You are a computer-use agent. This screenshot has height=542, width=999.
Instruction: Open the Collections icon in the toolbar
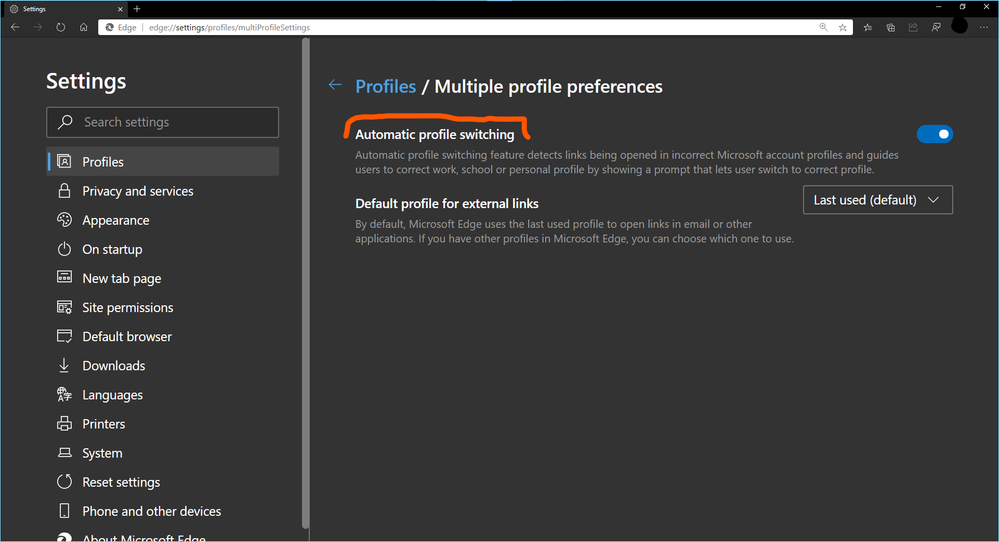pyautogui.click(x=891, y=27)
